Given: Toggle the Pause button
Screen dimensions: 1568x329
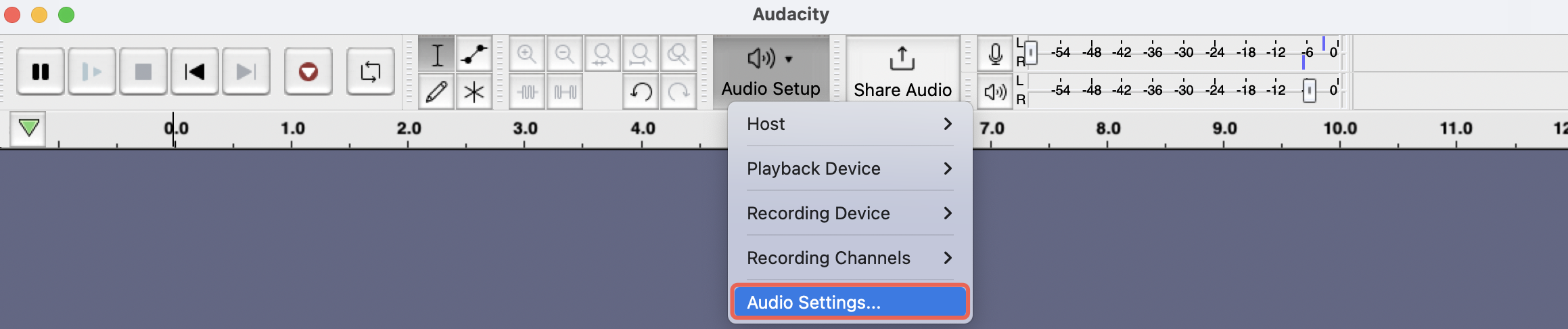Looking at the screenshot, I should pyautogui.click(x=41, y=71).
